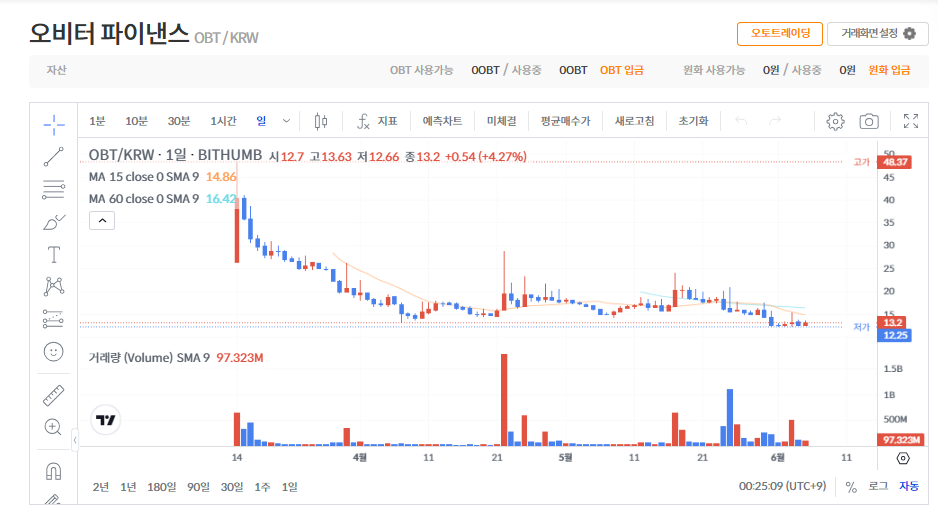Toggle the 자동 auto scale
Screen dimensions: 938x510
(x=909, y=487)
